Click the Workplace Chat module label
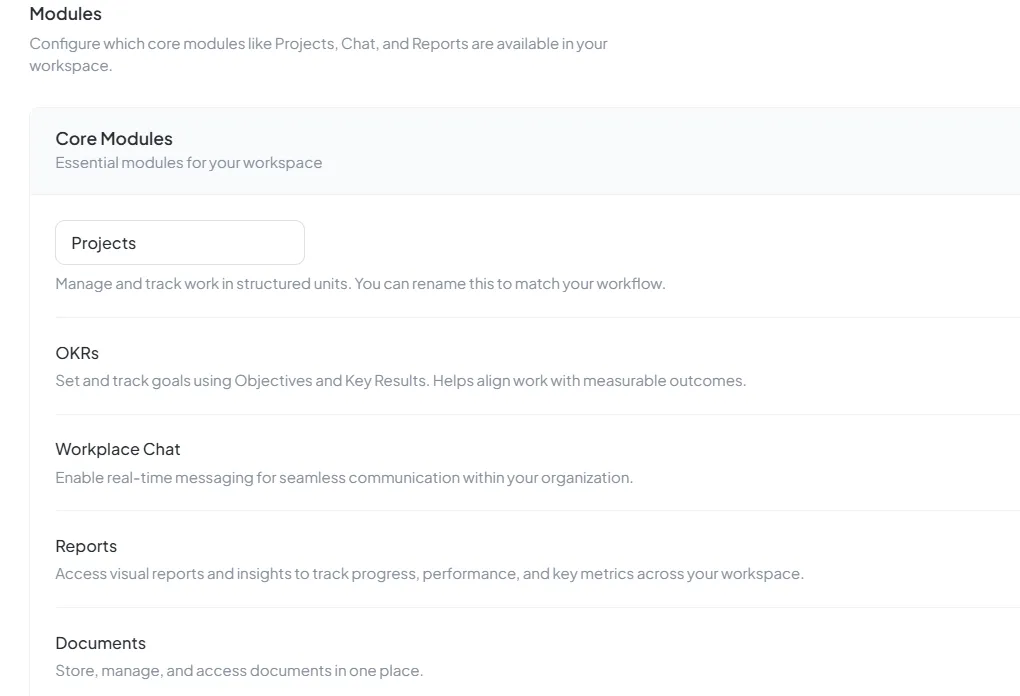The width and height of the screenshot is (1020, 696). pyautogui.click(x=118, y=448)
